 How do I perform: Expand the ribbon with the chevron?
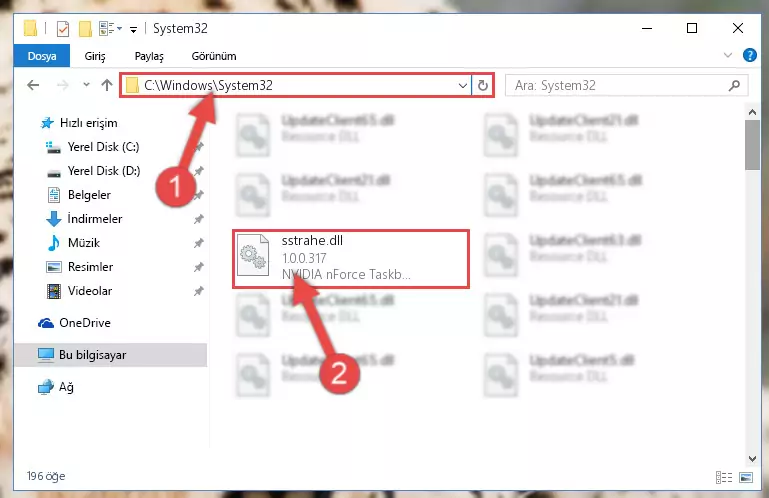728,55
